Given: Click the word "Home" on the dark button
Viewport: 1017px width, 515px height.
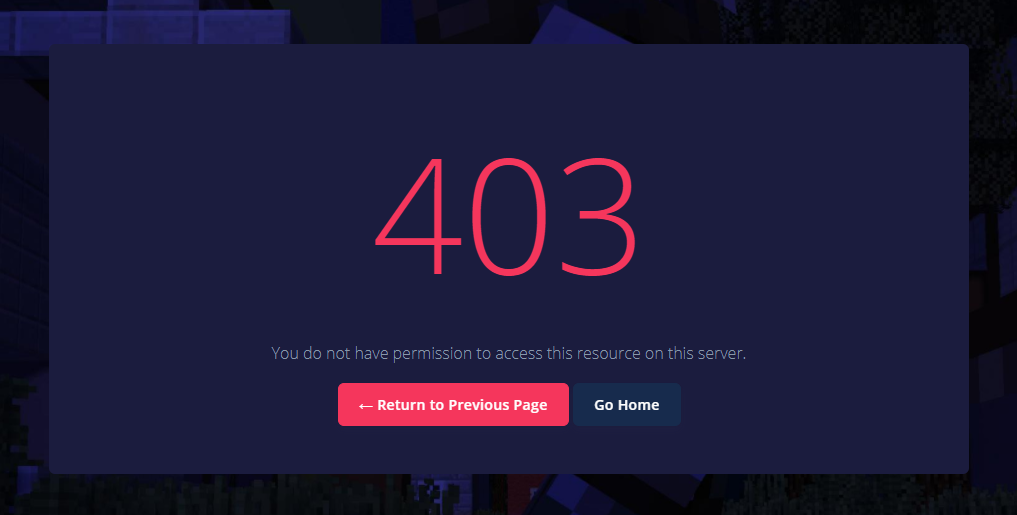Looking at the screenshot, I should [639, 405].
